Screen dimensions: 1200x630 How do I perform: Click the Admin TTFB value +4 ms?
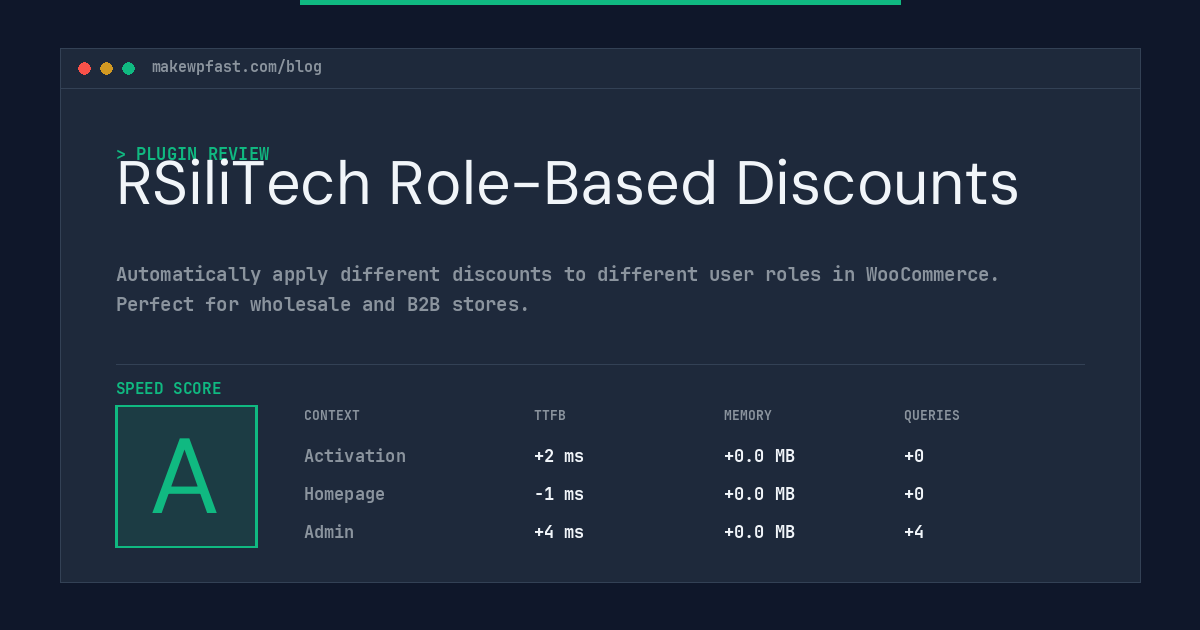click(559, 532)
